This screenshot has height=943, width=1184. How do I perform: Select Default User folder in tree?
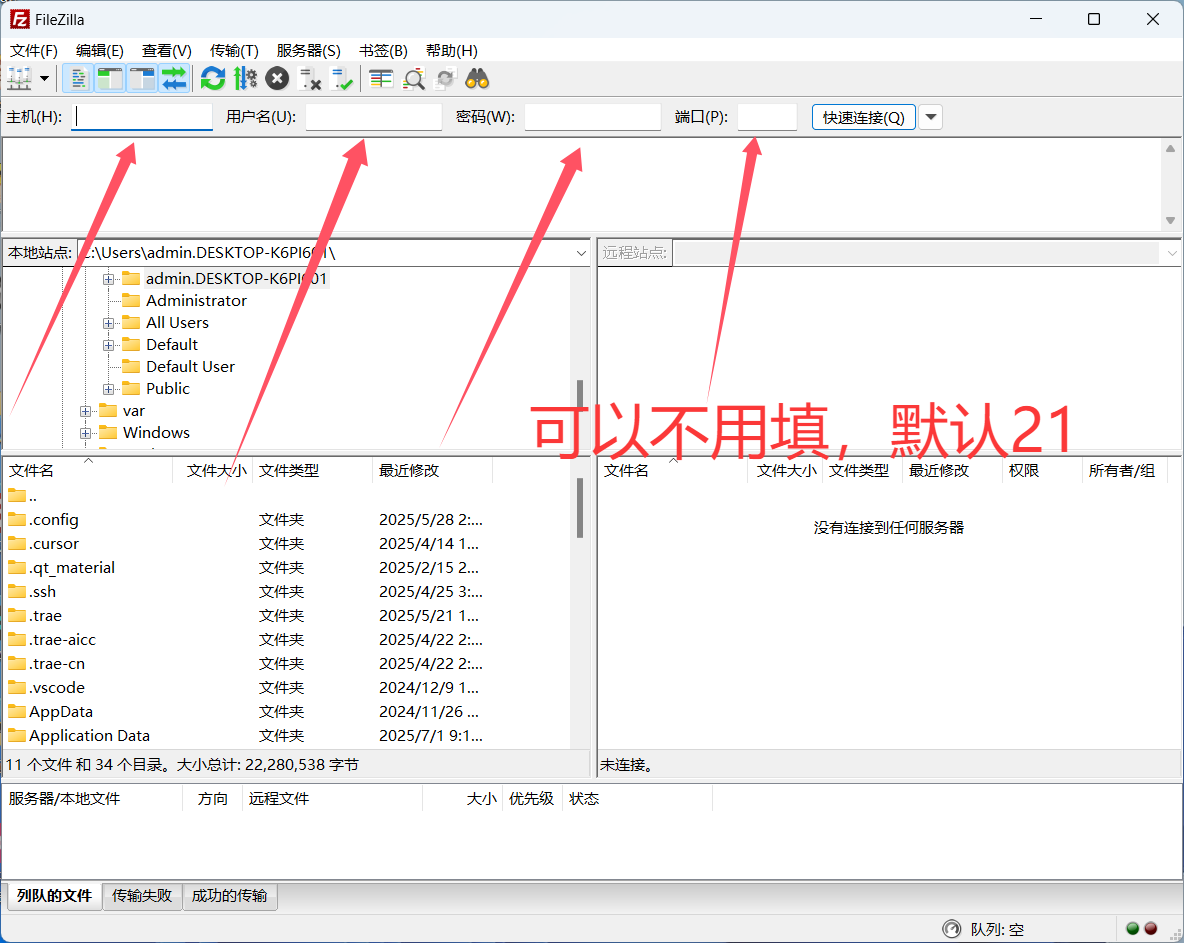click(x=190, y=366)
